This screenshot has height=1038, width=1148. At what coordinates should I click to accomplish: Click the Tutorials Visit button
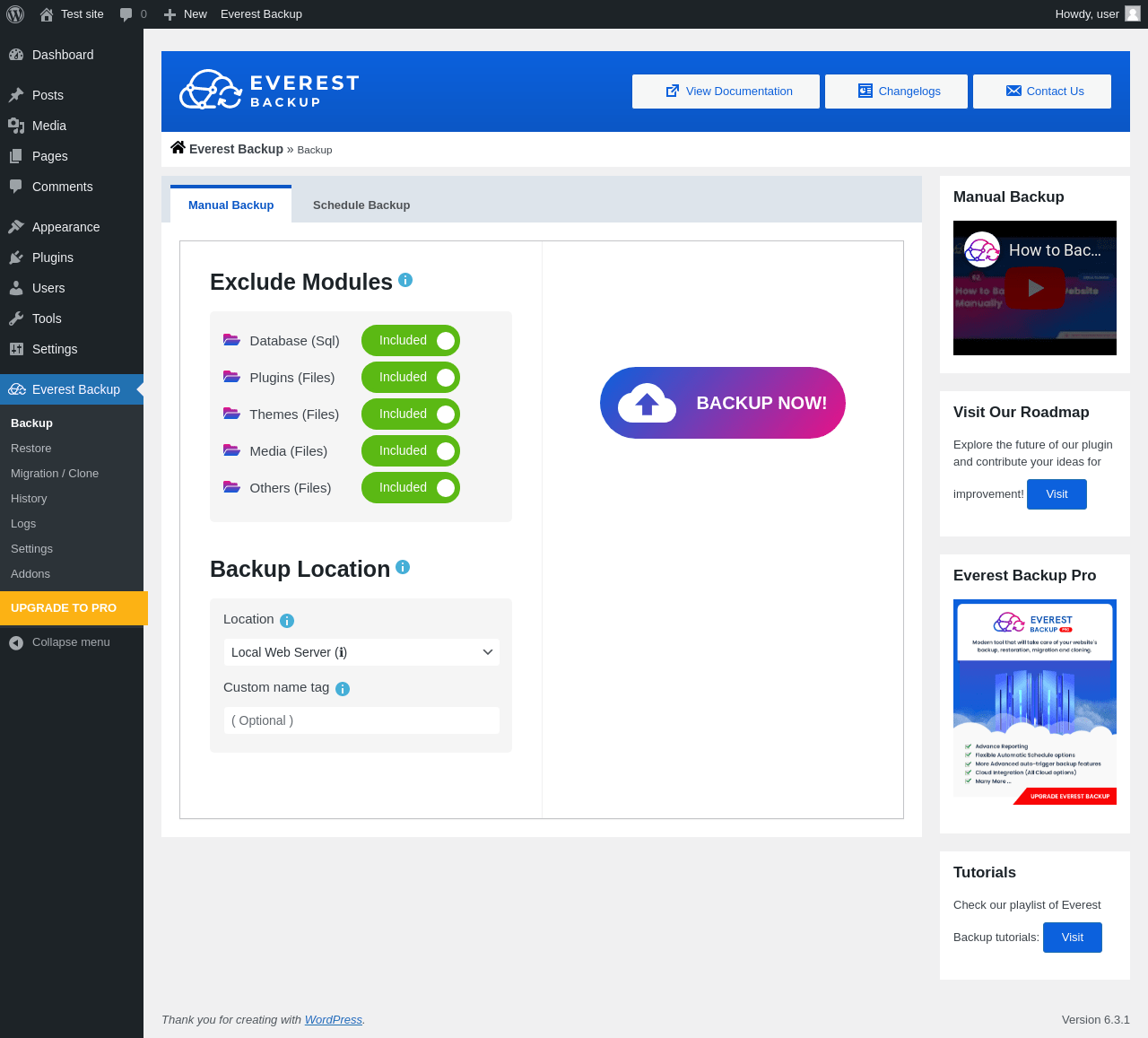point(1073,938)
